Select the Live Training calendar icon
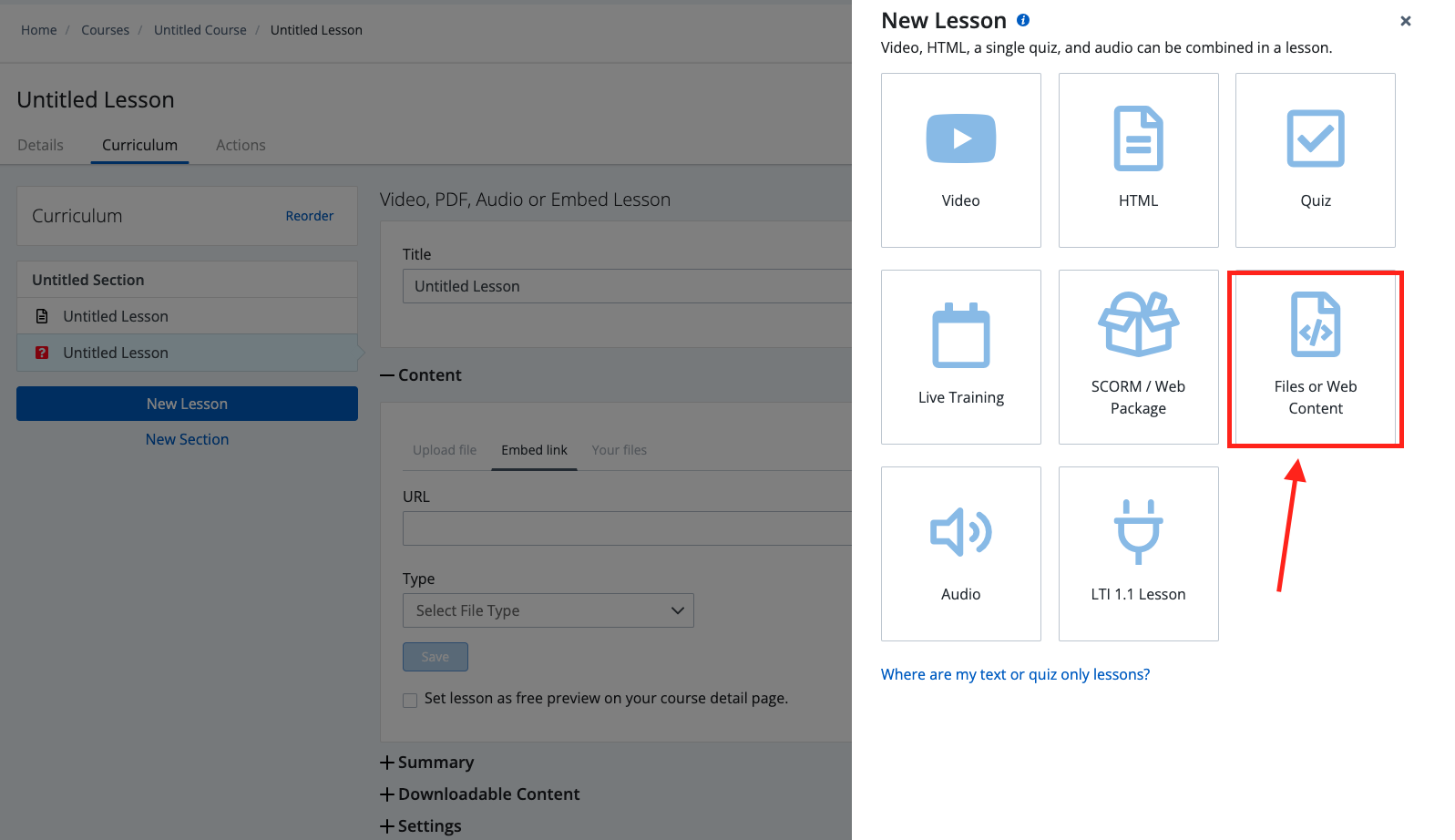 click(x=960, y=335)
